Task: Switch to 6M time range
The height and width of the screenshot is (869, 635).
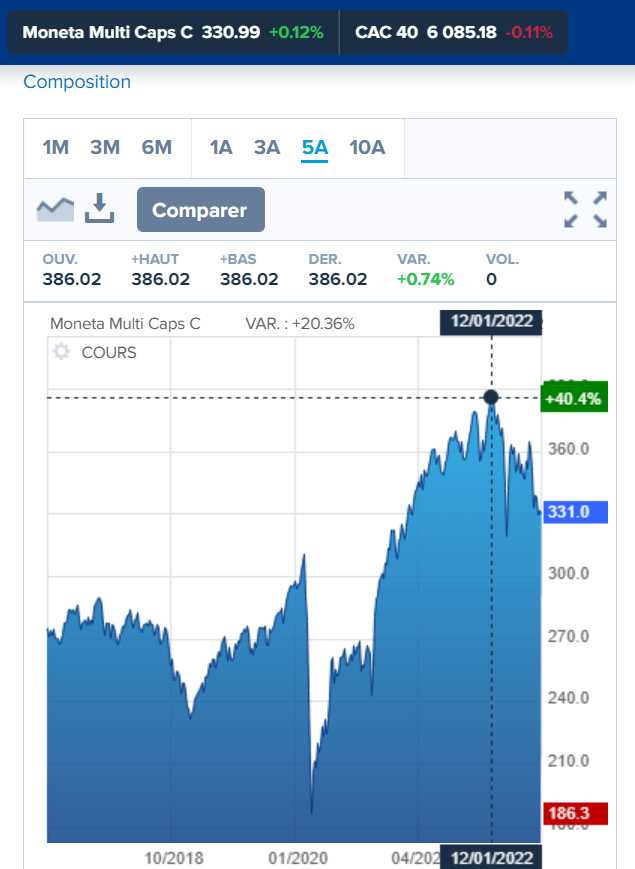Action: click(157, 148)
